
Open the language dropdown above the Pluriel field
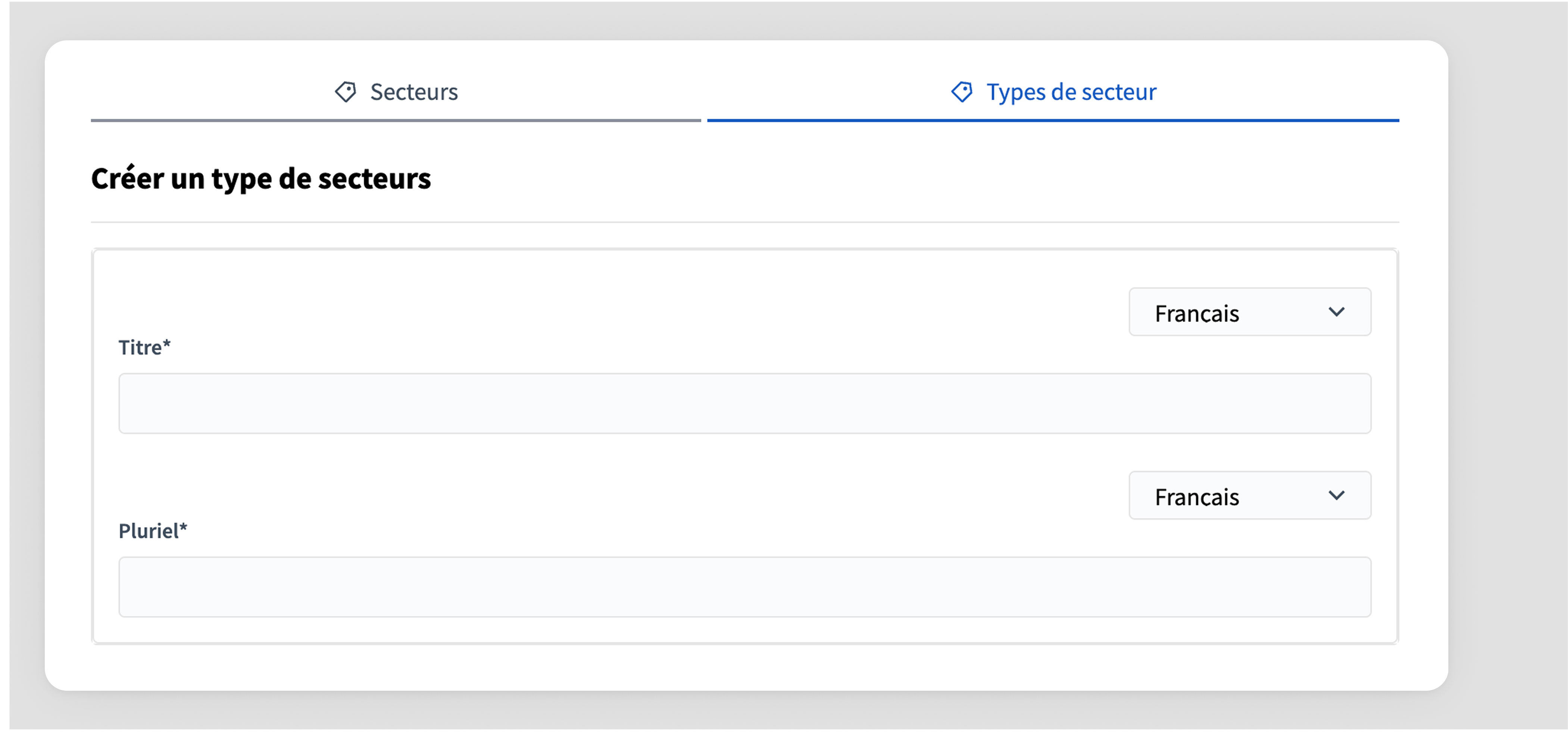click(x=1250, y=495)
